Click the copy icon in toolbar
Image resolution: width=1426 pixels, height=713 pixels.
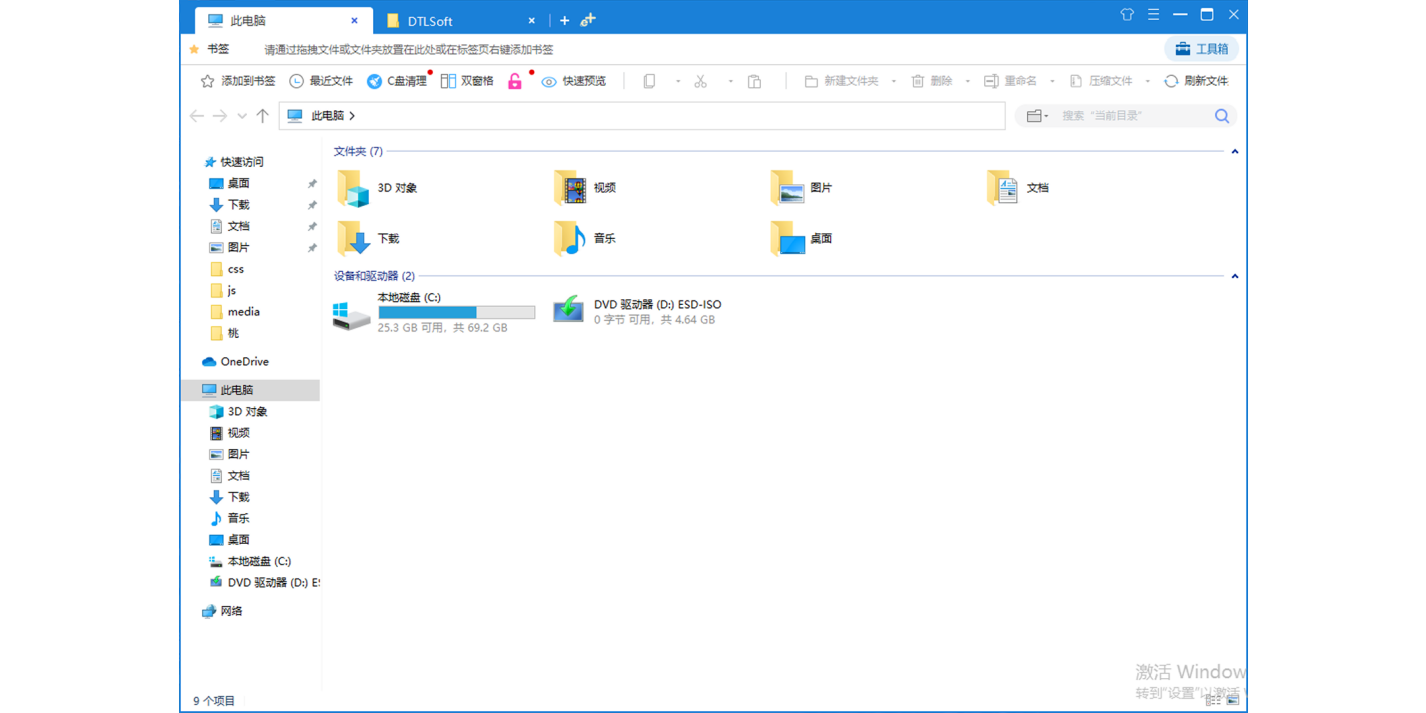coord(649,81)
